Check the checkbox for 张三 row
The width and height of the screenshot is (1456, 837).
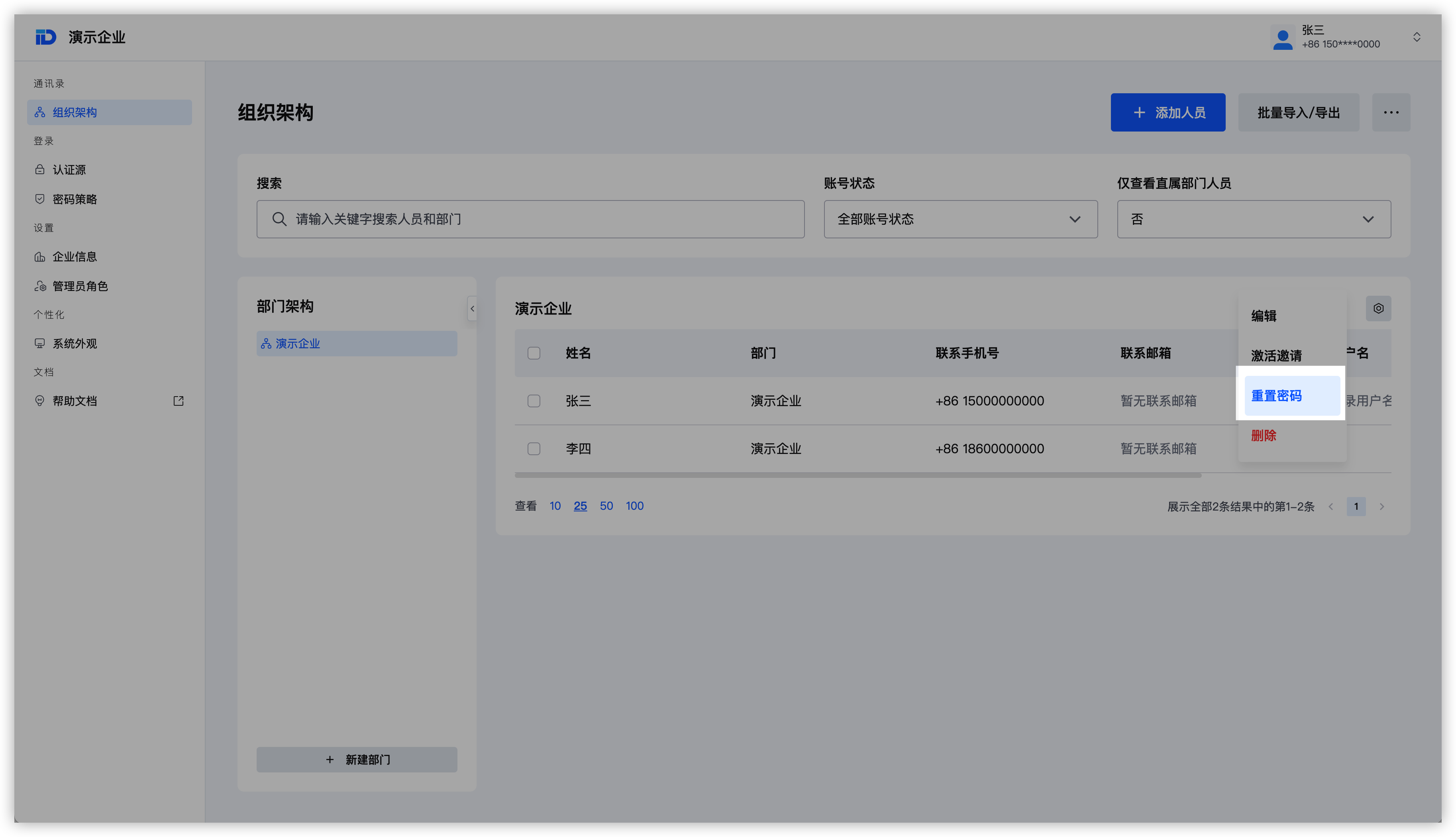coord(534,401)
